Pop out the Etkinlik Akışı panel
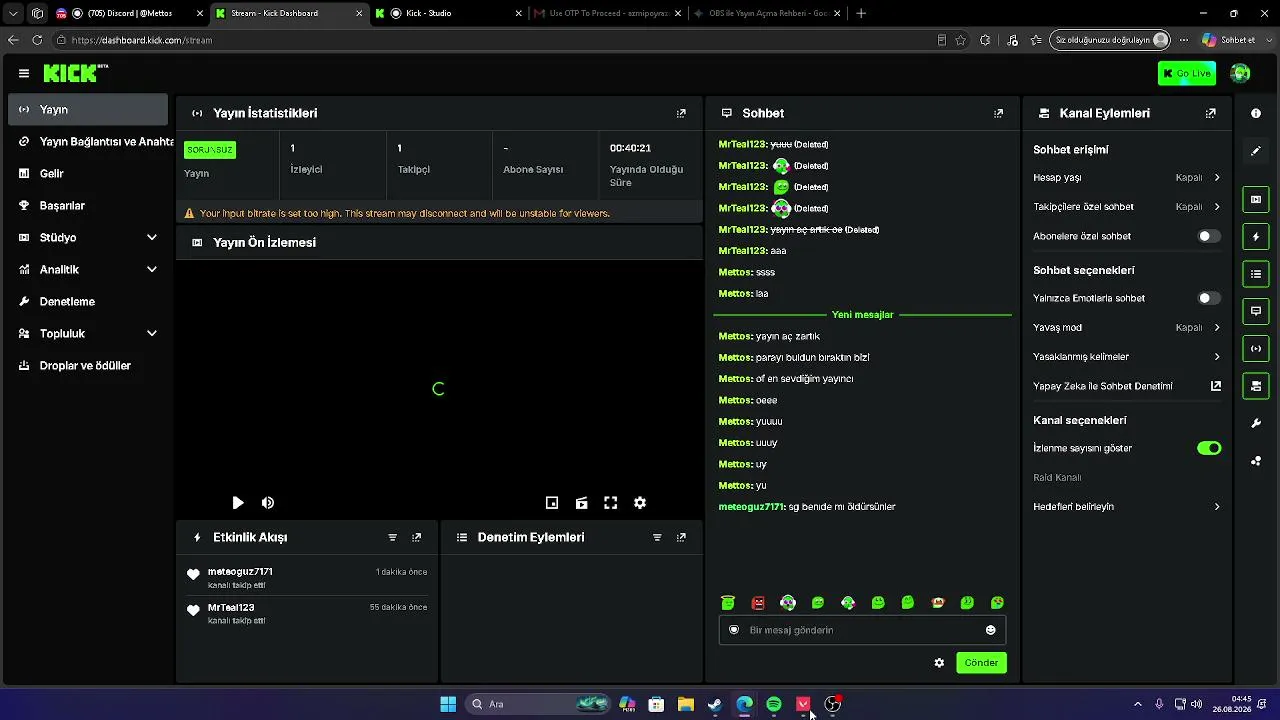Viewport: 1280px width, 720px height. [417, 537]
